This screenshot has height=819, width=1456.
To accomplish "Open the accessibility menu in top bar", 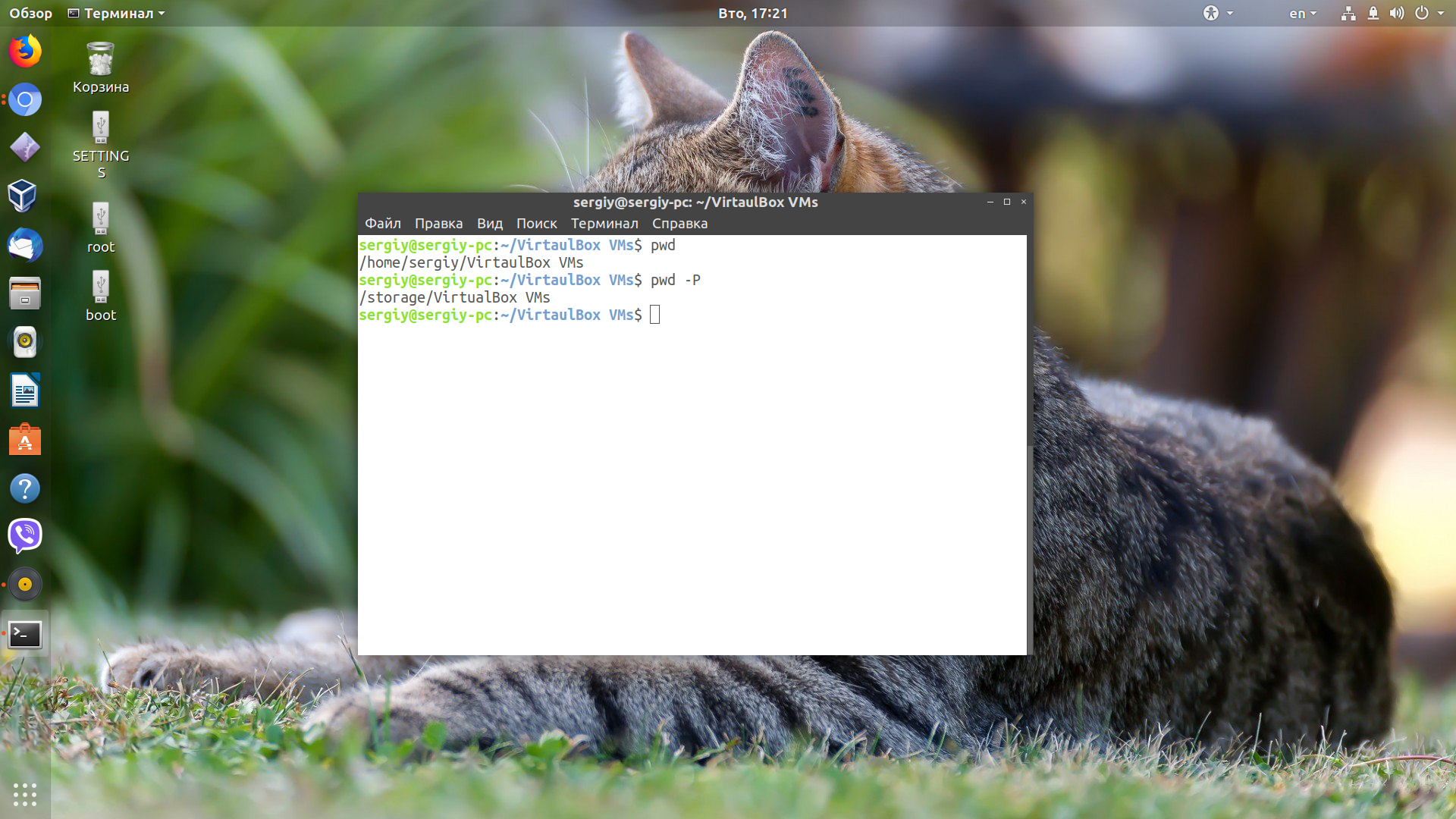I will pyautogui.click(x=1218, y=13).
